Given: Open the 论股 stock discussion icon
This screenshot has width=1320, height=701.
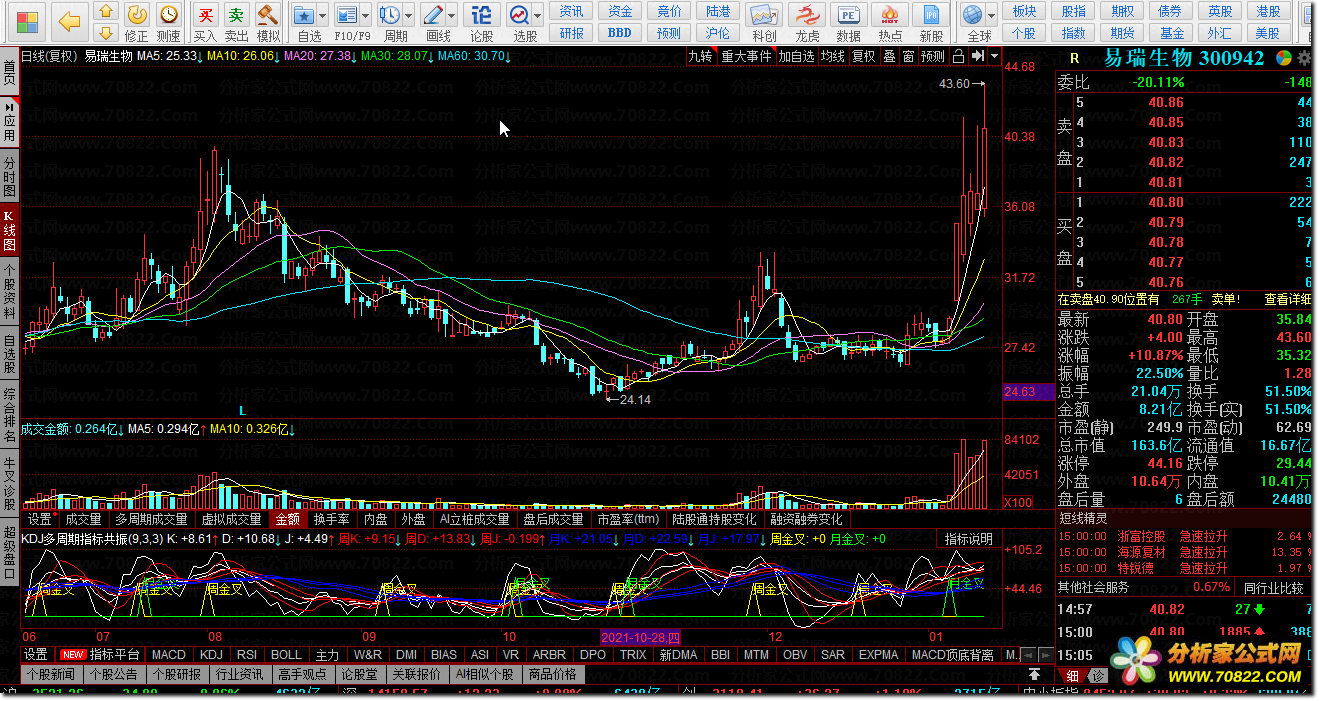Looking at the screenshot, I should coord(481,14).
